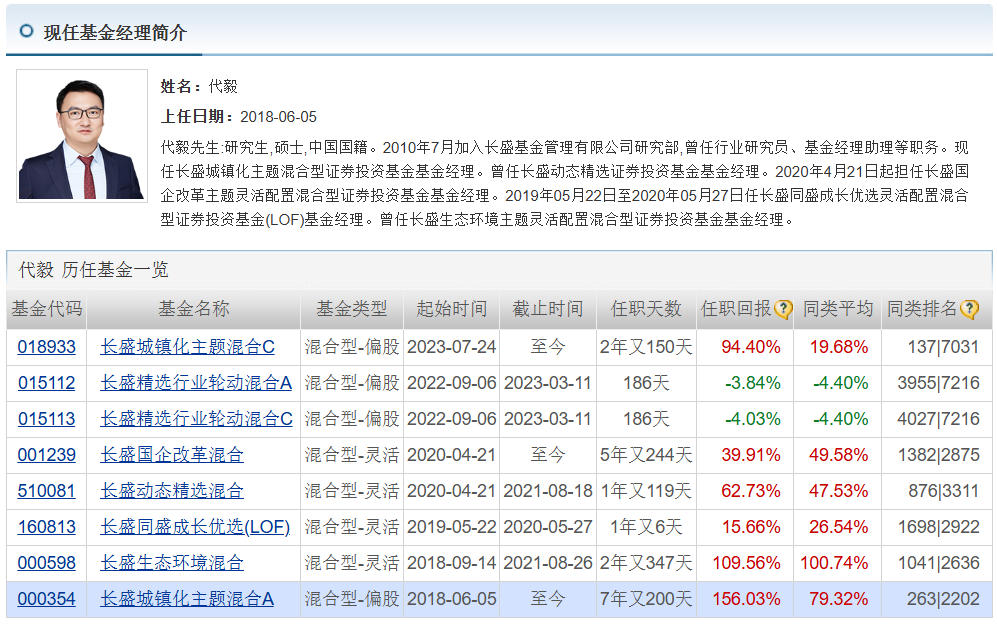
Task: Click the help icon beside 任职回报
Action: [x=783, y=310]
